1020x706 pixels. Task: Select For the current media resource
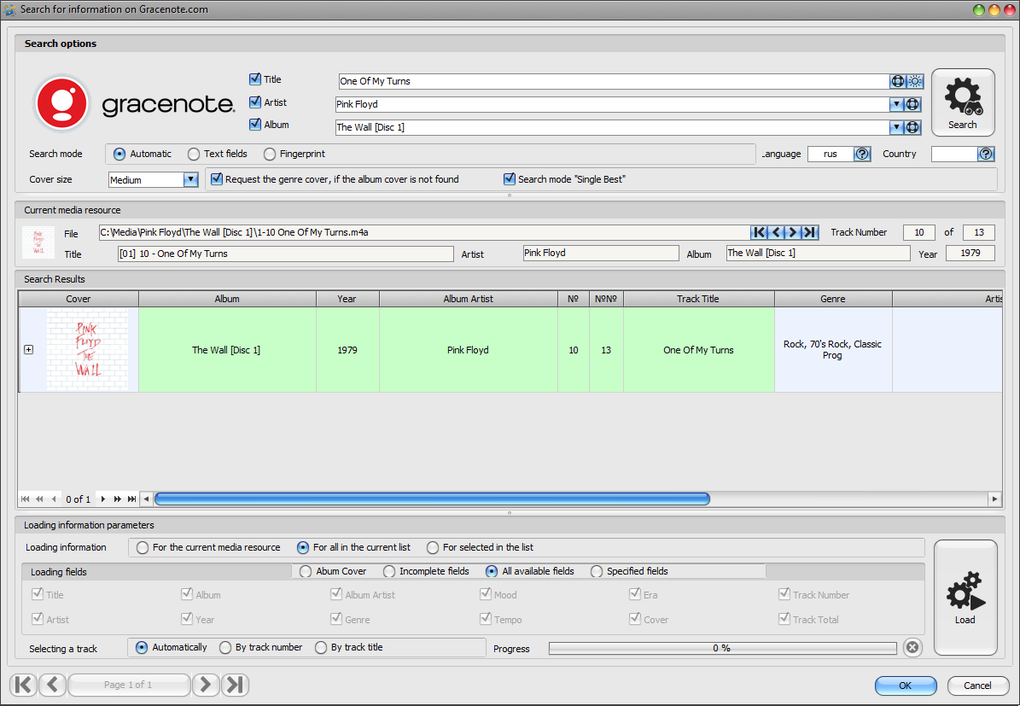(x=142, y=548)
